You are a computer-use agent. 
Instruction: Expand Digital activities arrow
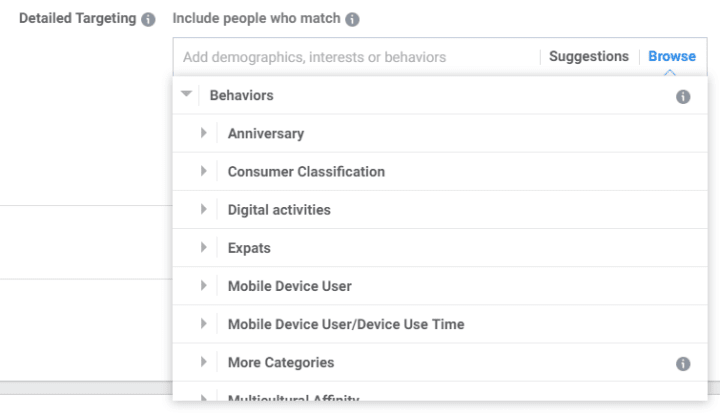click(x=203, y=209)
